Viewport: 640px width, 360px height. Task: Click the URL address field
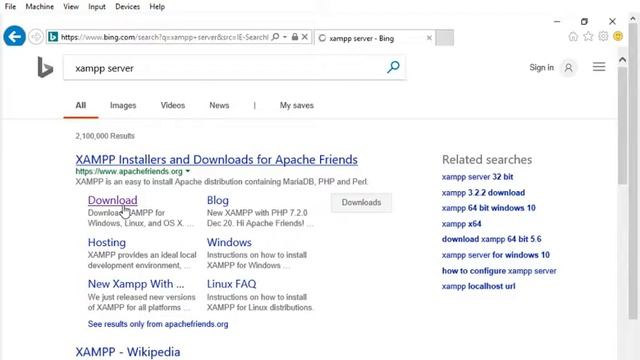164,37
